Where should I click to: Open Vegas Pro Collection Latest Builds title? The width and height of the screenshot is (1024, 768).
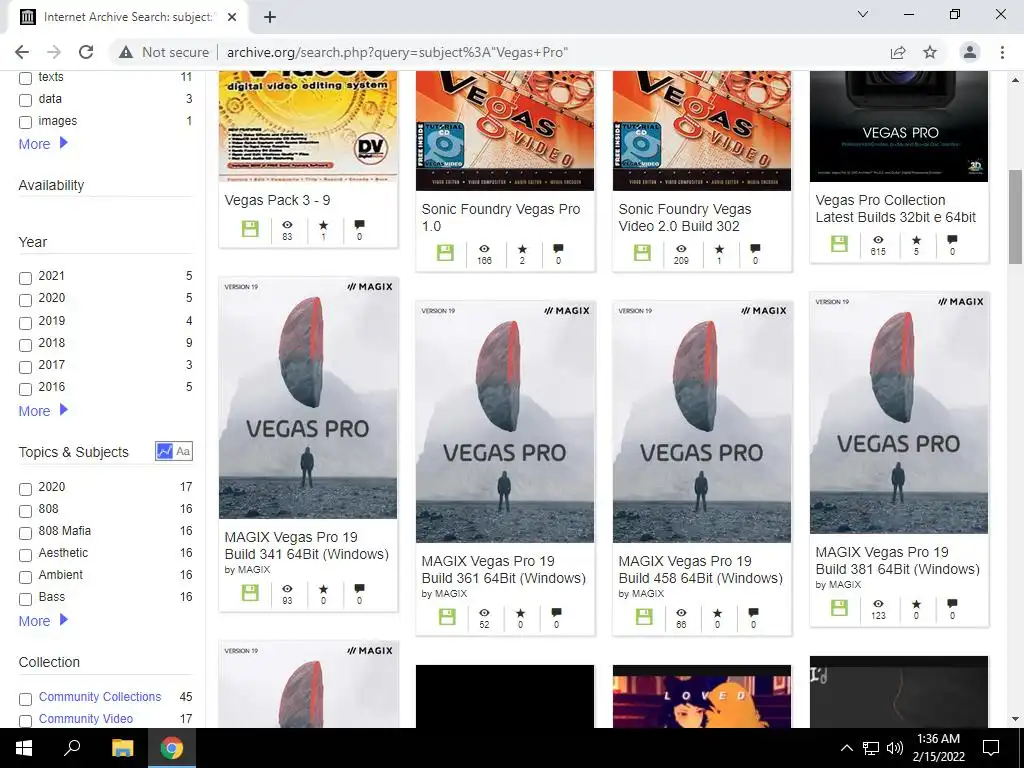point(895,208)
